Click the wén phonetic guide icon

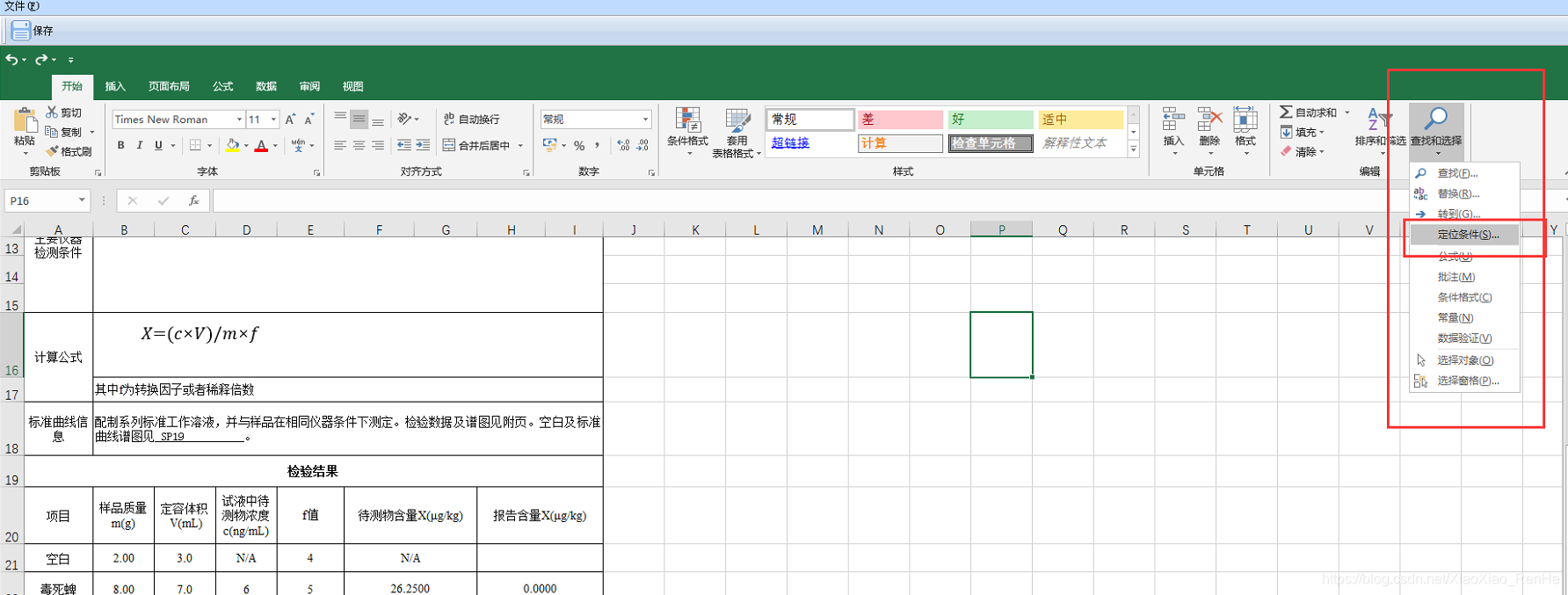coord(298,145)
